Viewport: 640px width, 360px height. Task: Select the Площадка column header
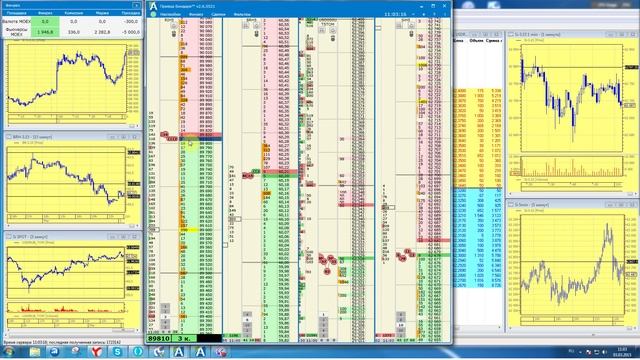pyautogui.click(x=17, y=13)
